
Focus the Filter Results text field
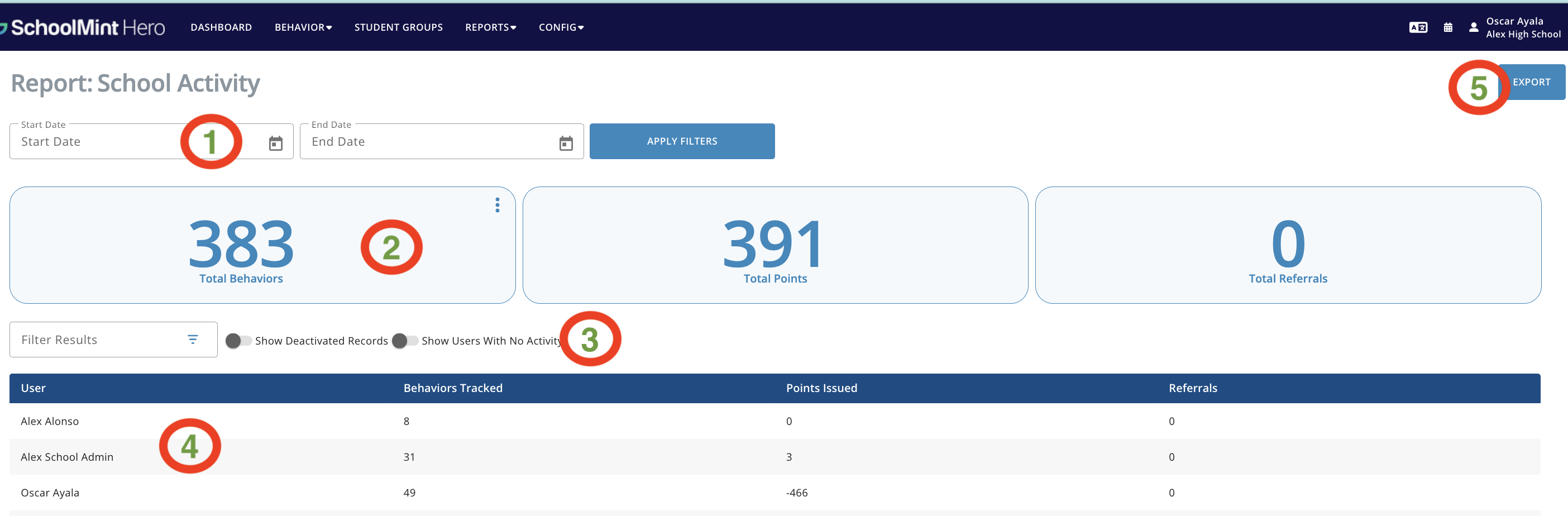tap(113, 340)
